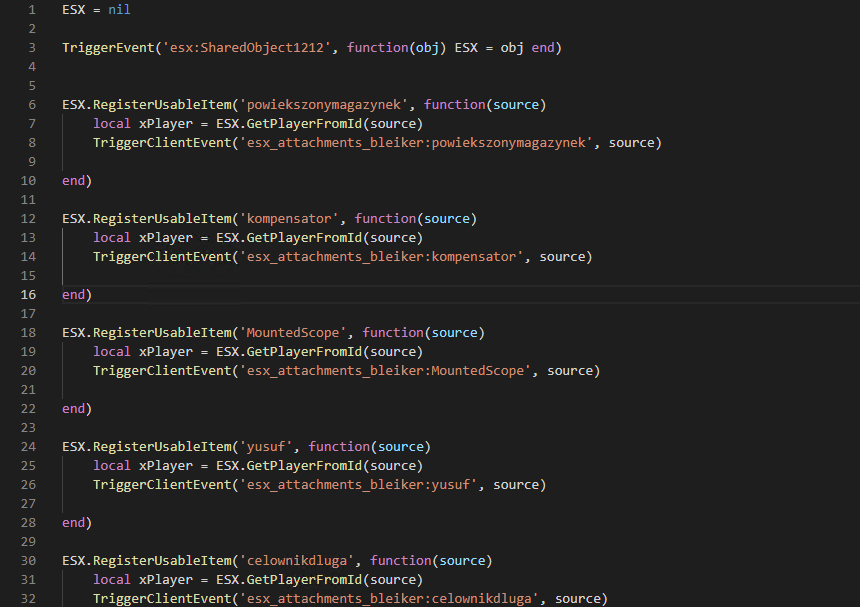Click 'local' keyword on line 7
This screenshot has height=607, width=860.
[112, 123]
